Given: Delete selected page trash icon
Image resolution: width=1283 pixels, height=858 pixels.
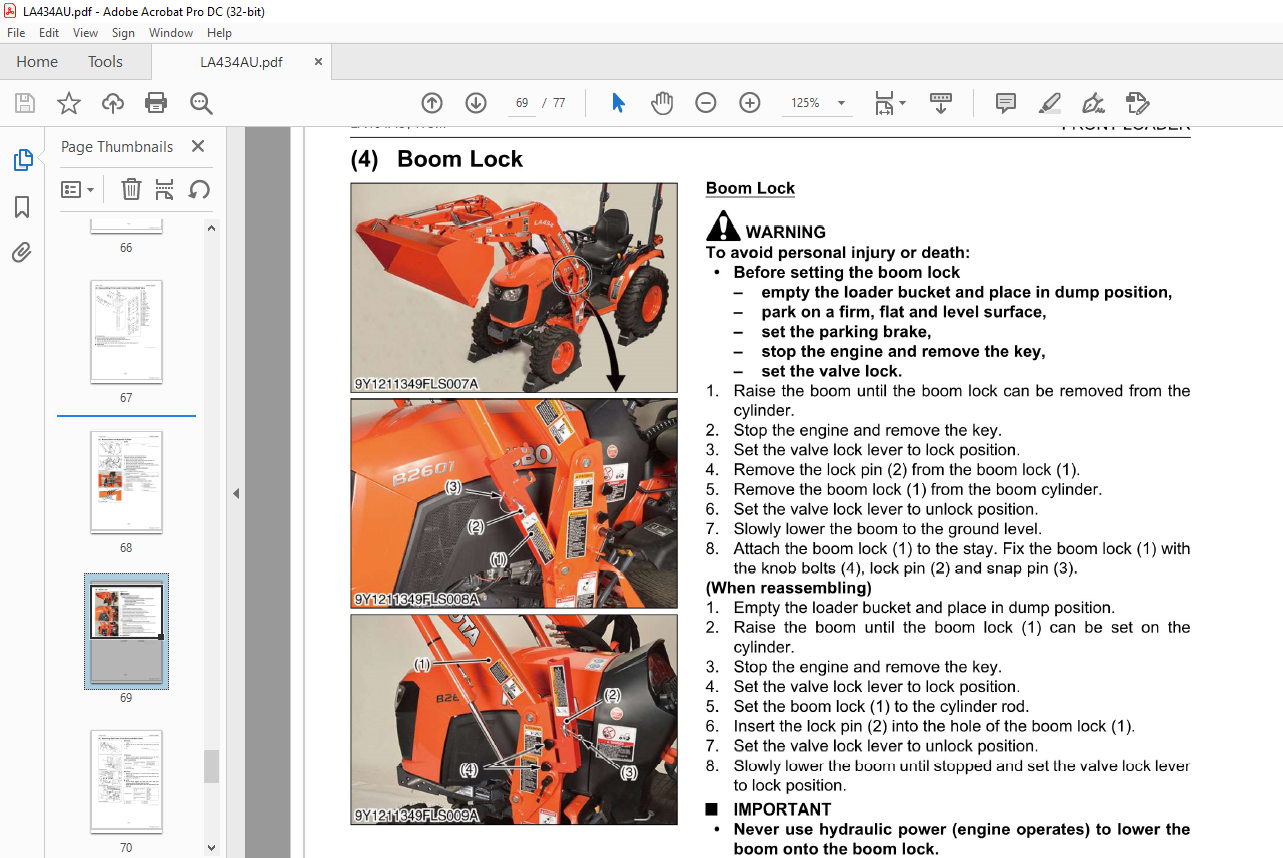Looking at the screenshot, I should 131,189.
